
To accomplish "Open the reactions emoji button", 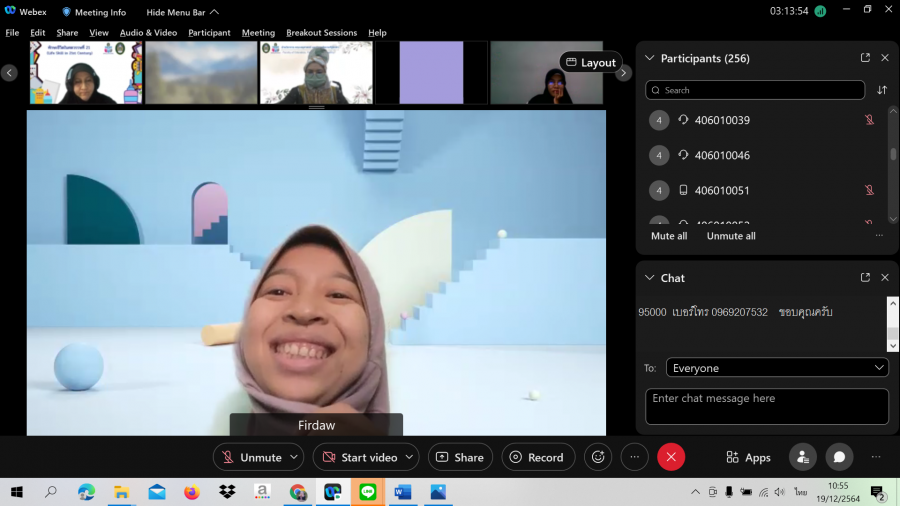I will click(x=598, y=457).
